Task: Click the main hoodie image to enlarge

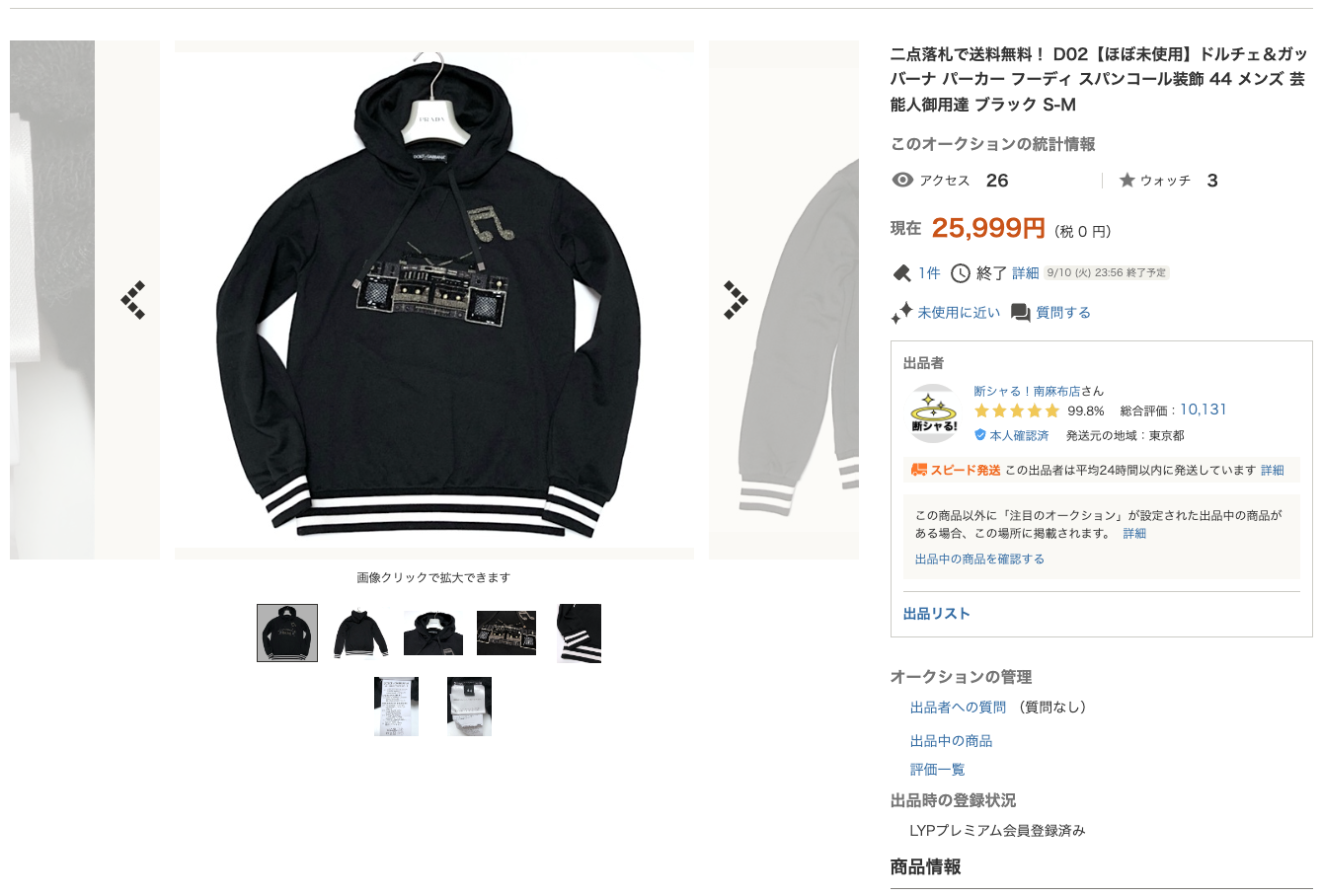Action: pyautogui.click(x=434, y=300)
